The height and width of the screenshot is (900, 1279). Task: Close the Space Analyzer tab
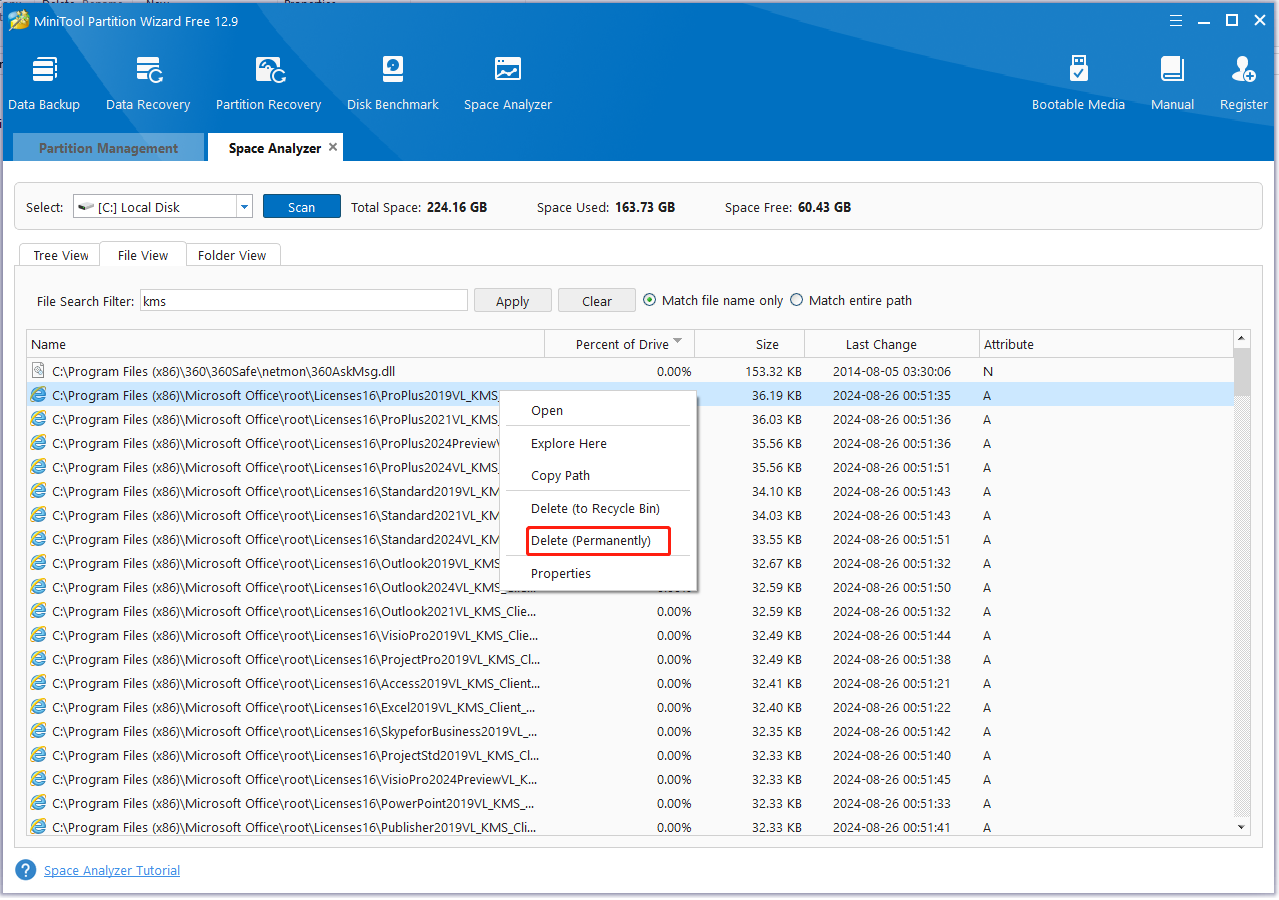pos(333,147)
